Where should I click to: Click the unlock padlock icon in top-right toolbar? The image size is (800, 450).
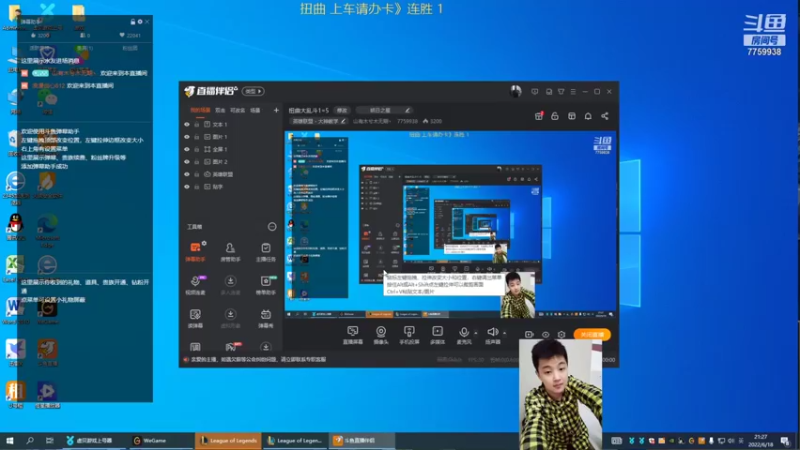point(555,116)
